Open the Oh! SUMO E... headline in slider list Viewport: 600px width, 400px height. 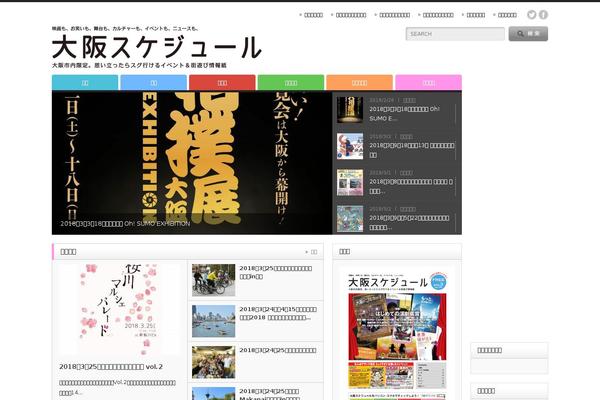pyautogui.click(x=405, y=114)
